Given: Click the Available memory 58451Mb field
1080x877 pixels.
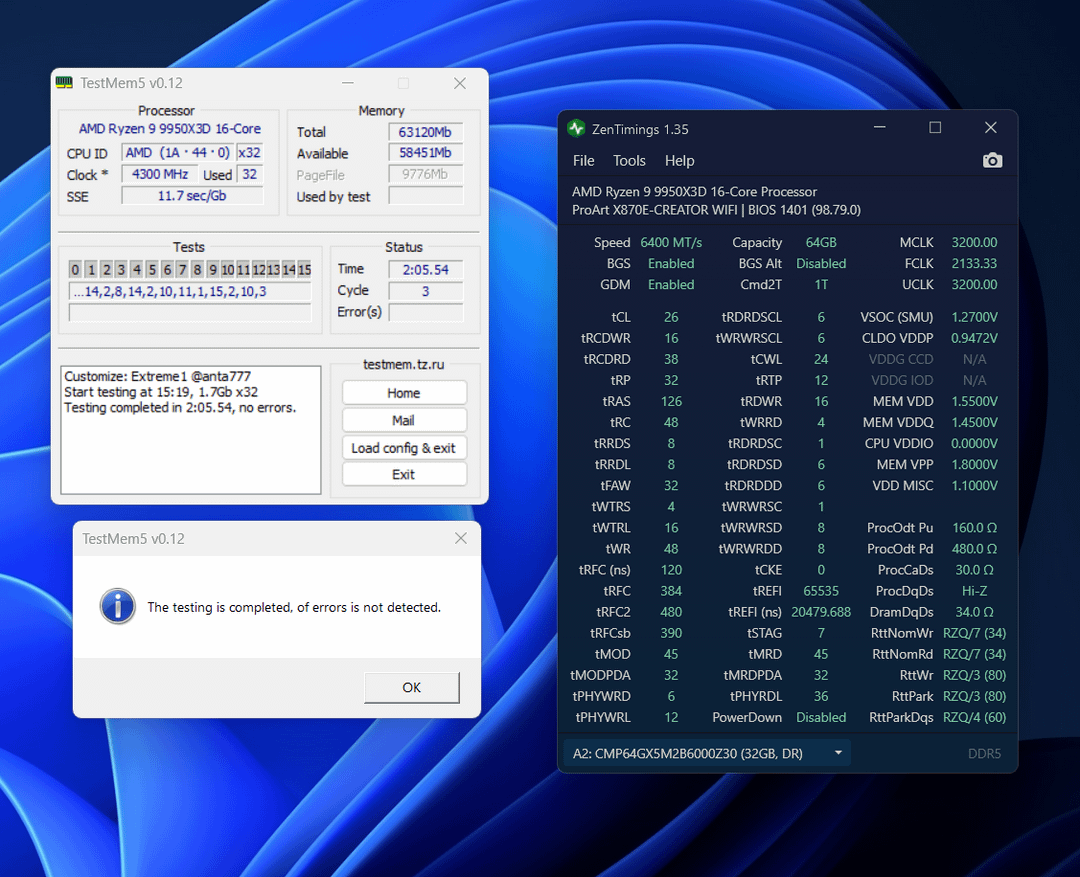Looking at the screenshot, I should [x=426, y=153].
